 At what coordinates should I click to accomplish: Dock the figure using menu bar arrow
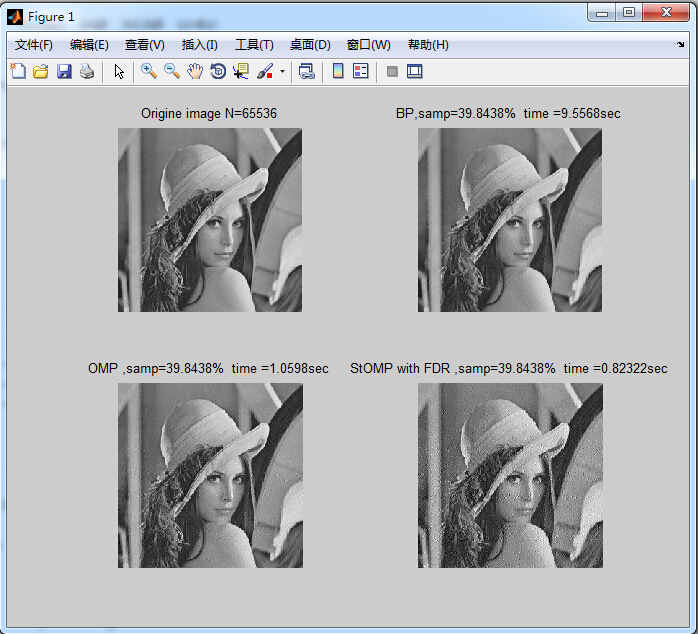click(x=681, y=45)
